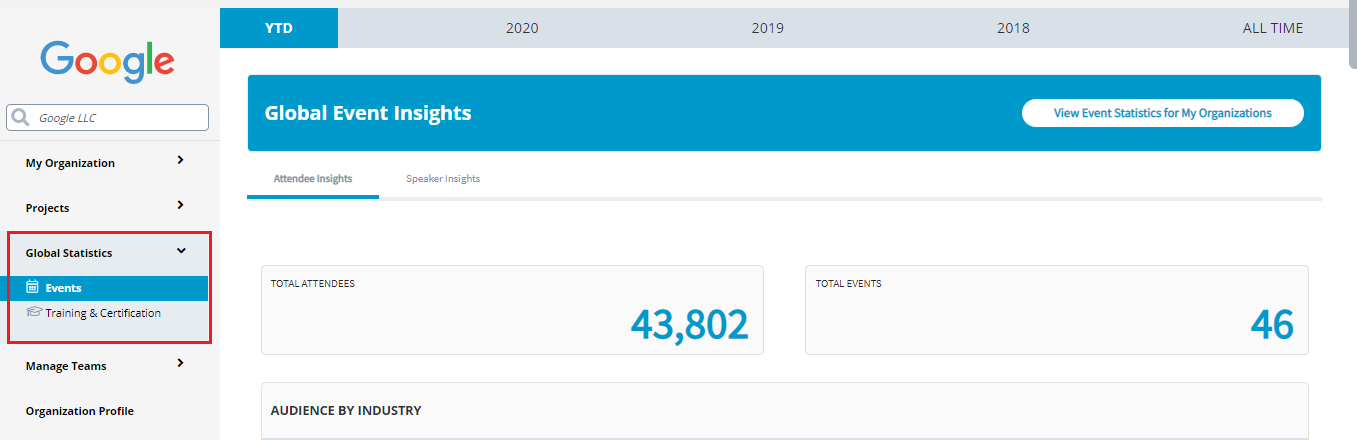The image size is (1357, 440).
Task: Click the Global Event Insights heading
Action: [368, 113]
